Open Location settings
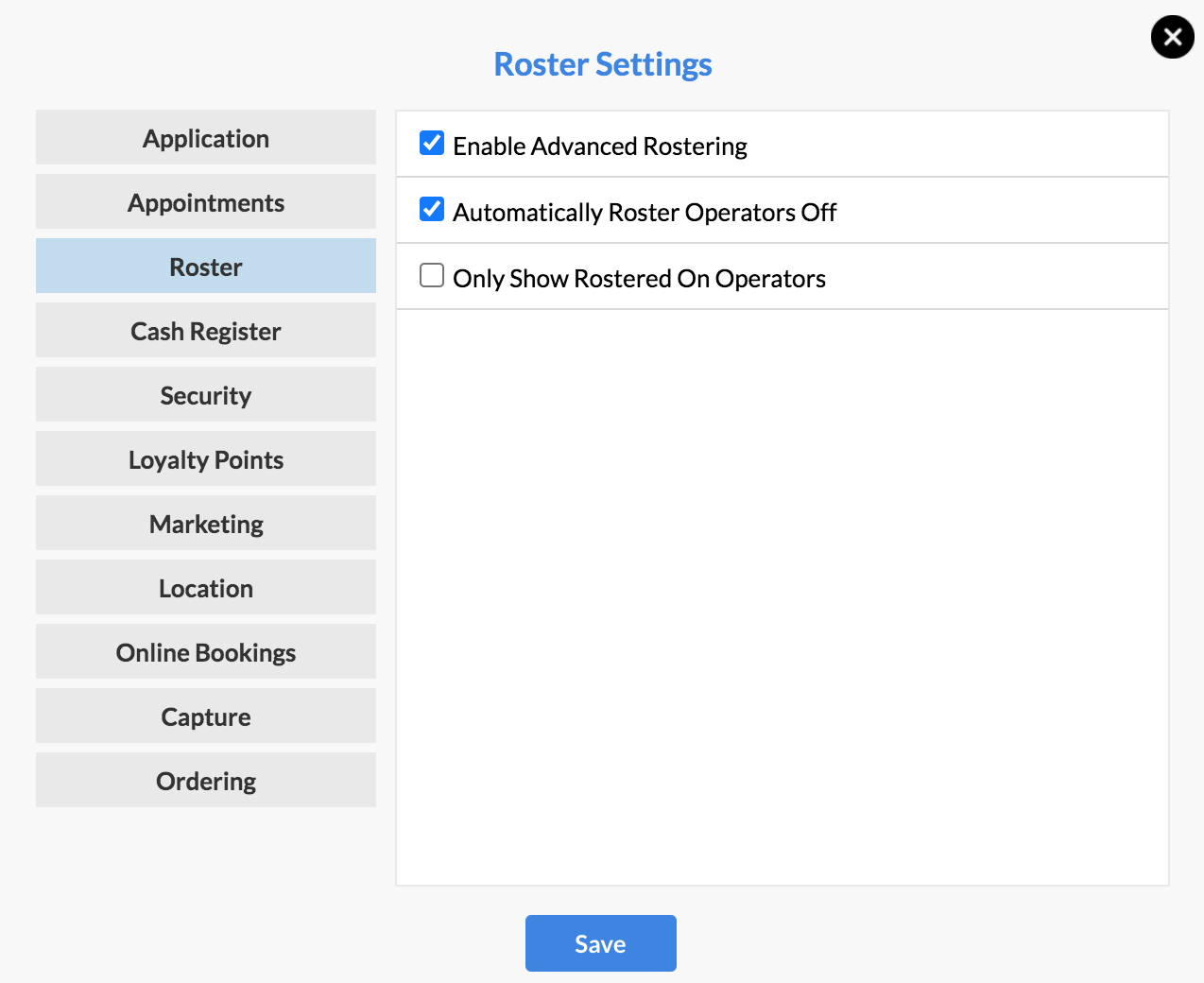1204x983 pixels. (206, 587)
